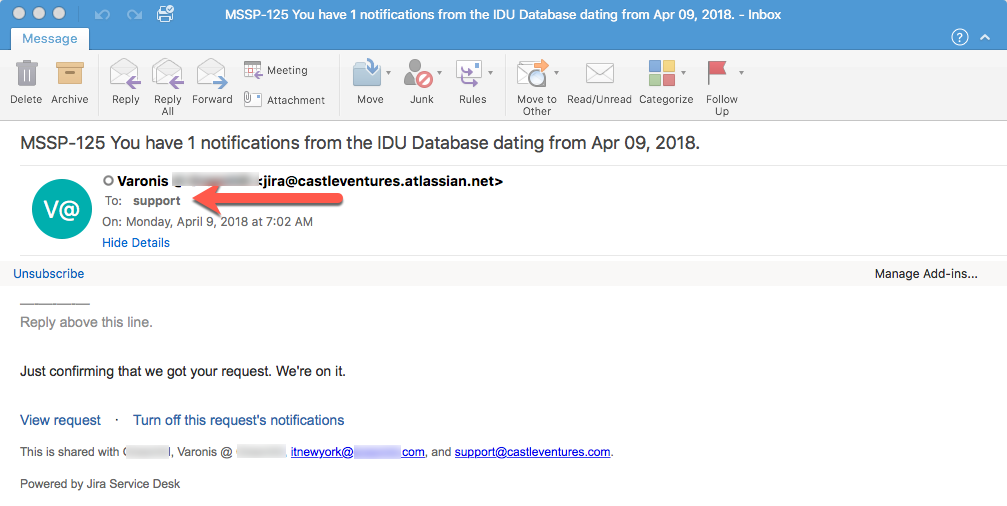
Task: Expand the Move to Other dropdown arrow
Action: click(x=556, y=73)
